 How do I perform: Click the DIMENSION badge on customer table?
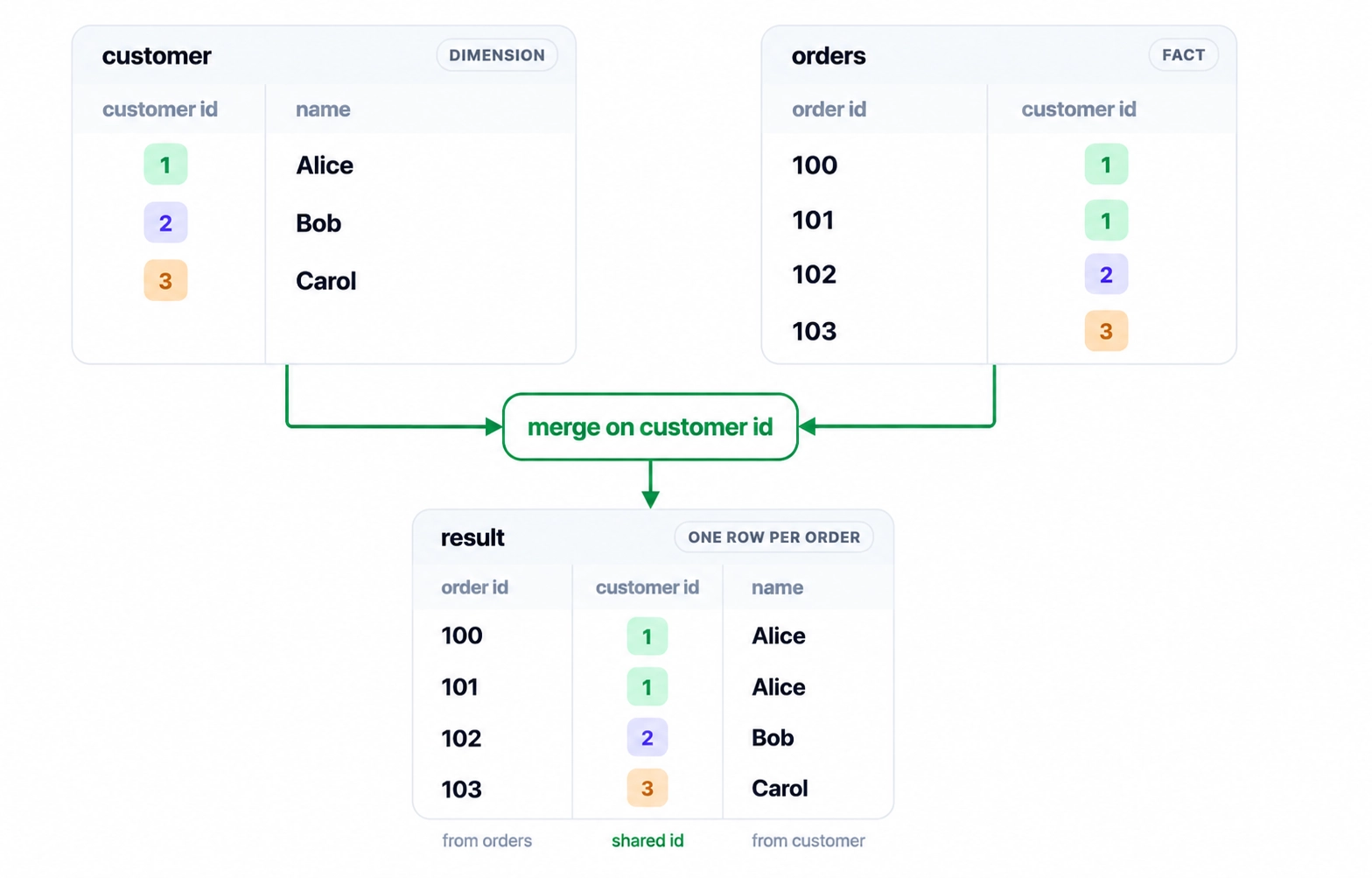coord(497,55)
